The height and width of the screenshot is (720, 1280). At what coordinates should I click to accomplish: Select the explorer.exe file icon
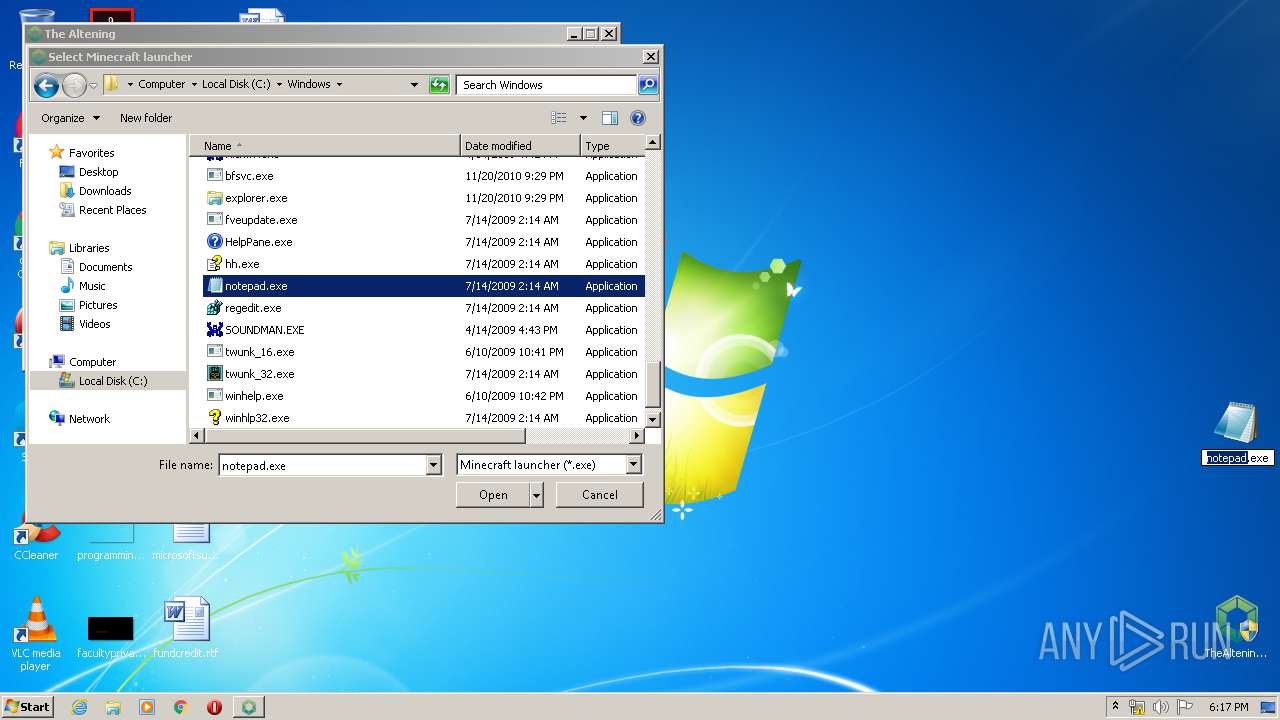coord(214,197)
